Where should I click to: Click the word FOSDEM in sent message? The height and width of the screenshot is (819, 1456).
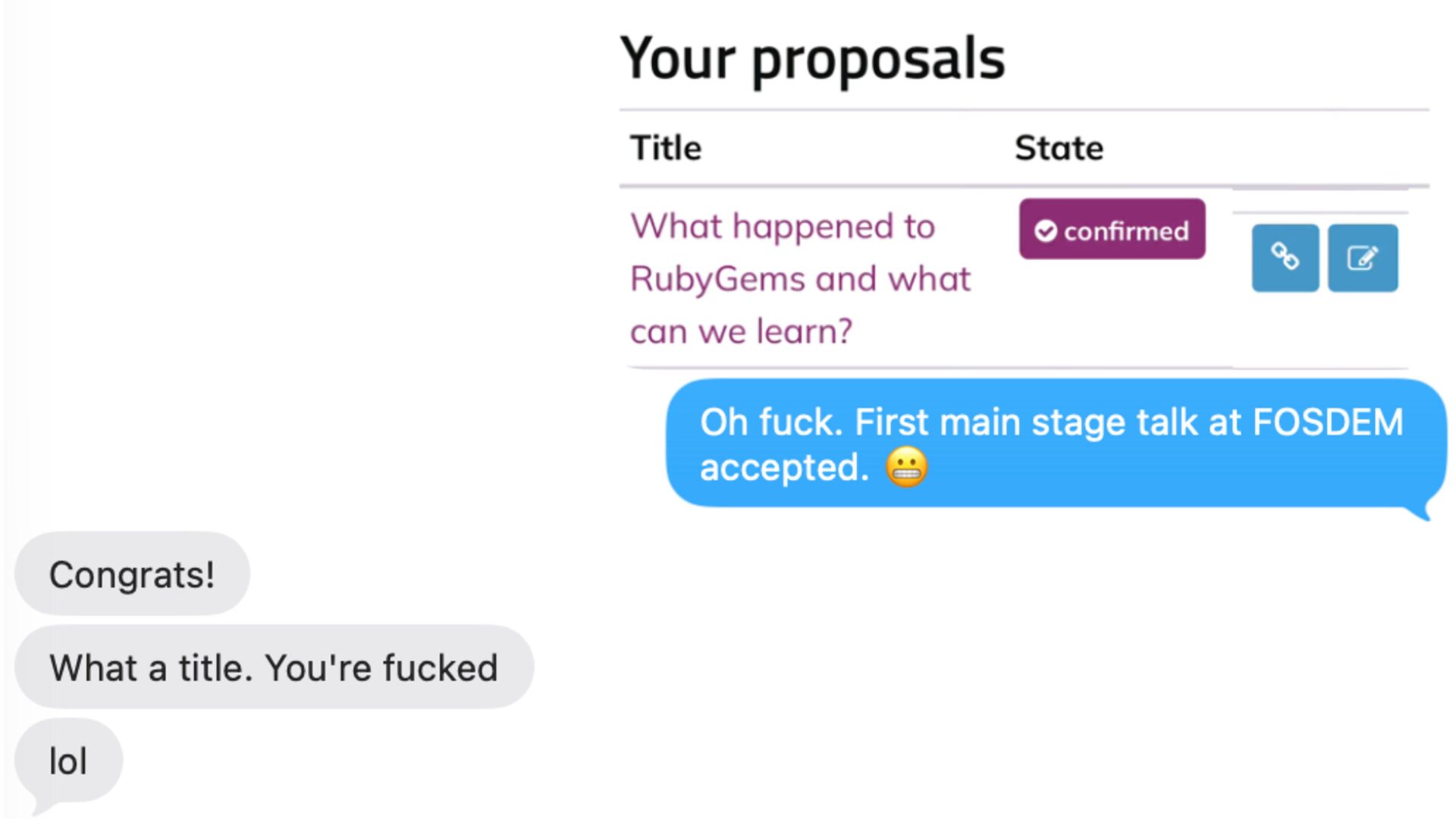click(1327, 422)
